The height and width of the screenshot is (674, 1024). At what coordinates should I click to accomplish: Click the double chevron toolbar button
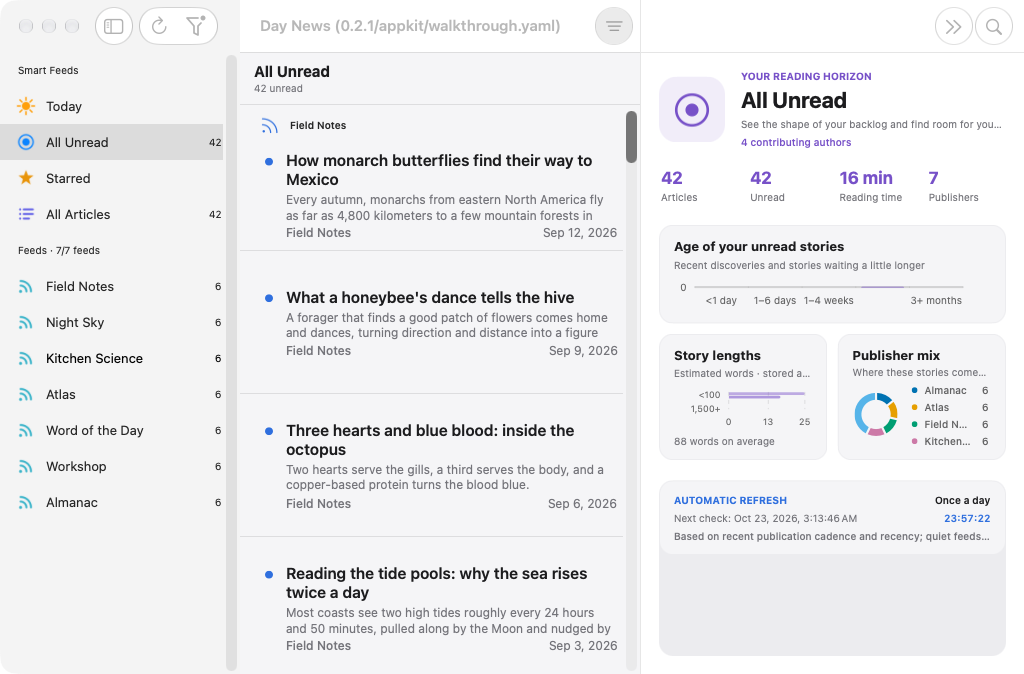pyautogui.click(x=953, y=26)
